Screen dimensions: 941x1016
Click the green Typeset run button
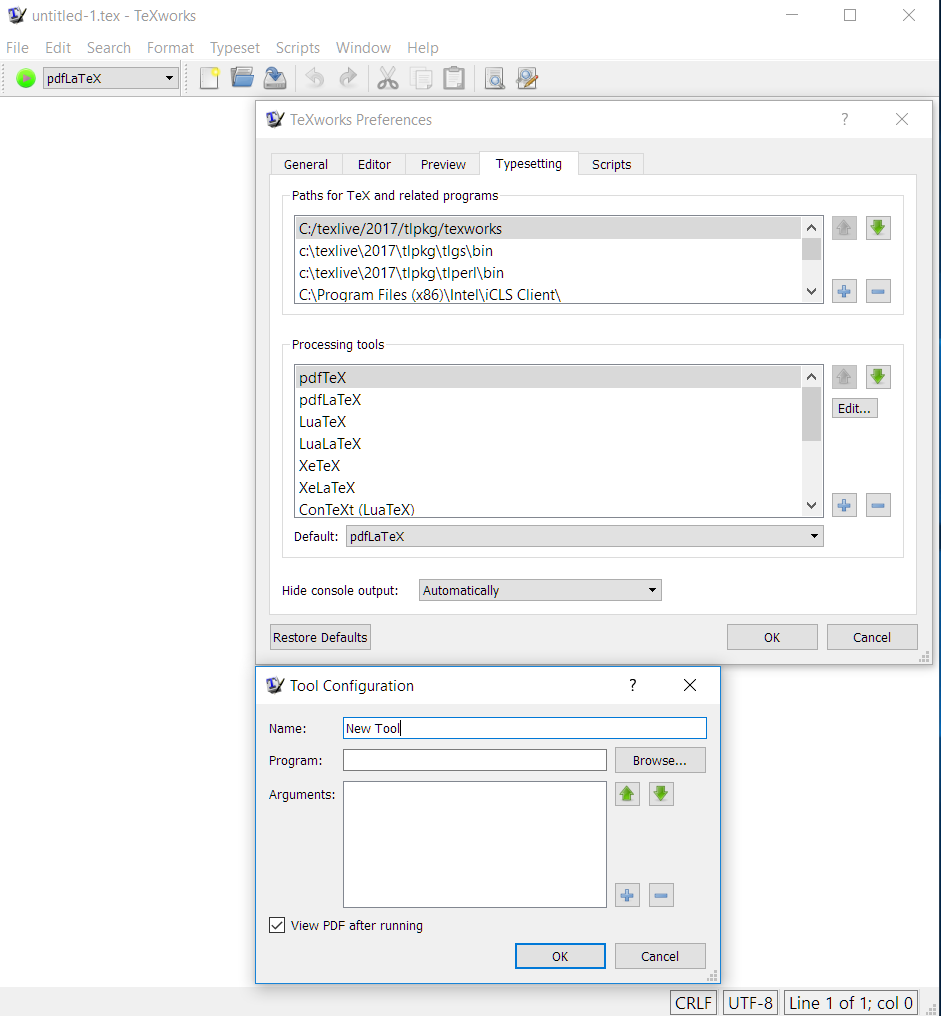tap(26, 78)
